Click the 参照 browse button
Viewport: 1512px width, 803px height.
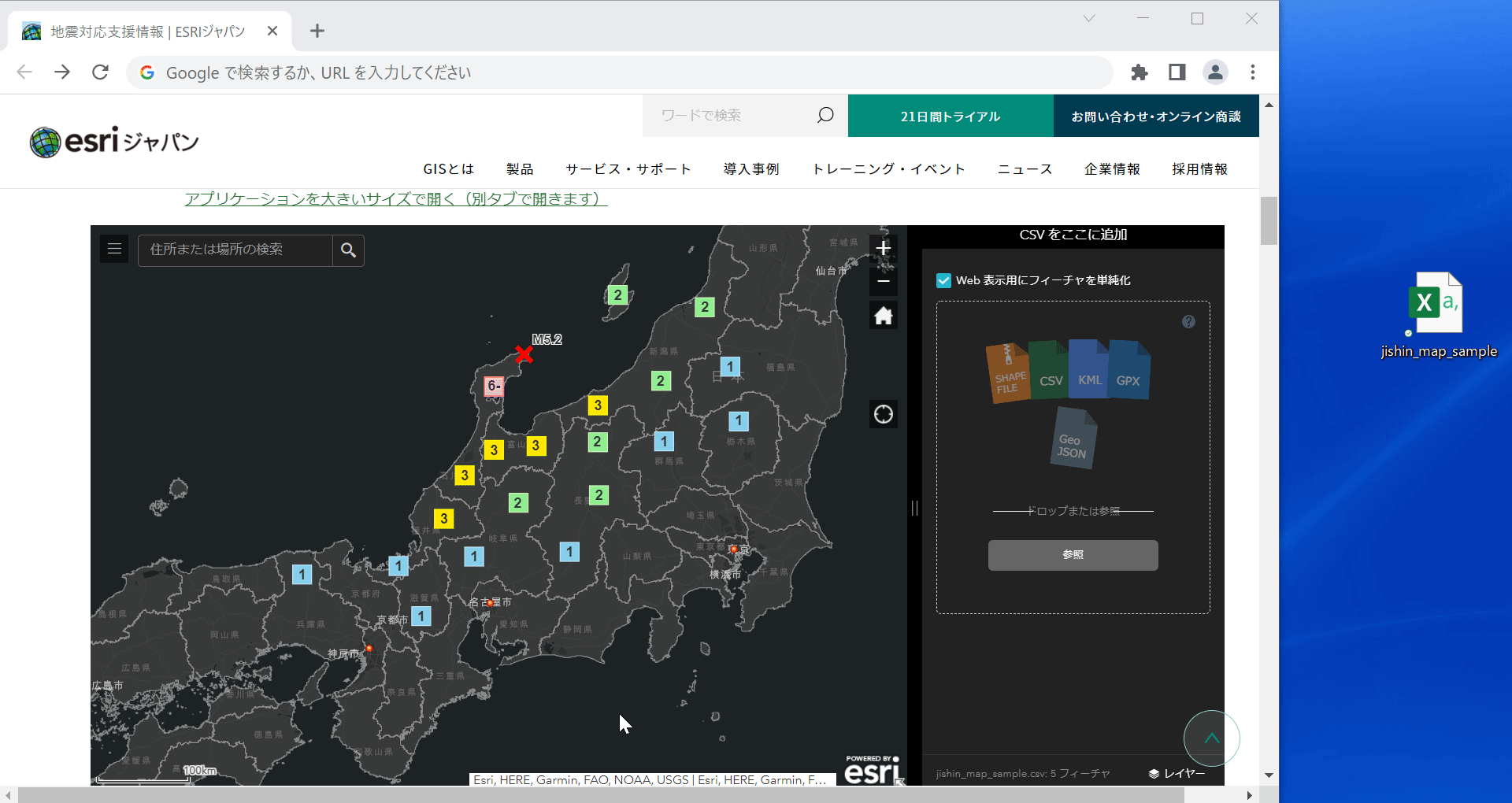[x=1073, y=555]
